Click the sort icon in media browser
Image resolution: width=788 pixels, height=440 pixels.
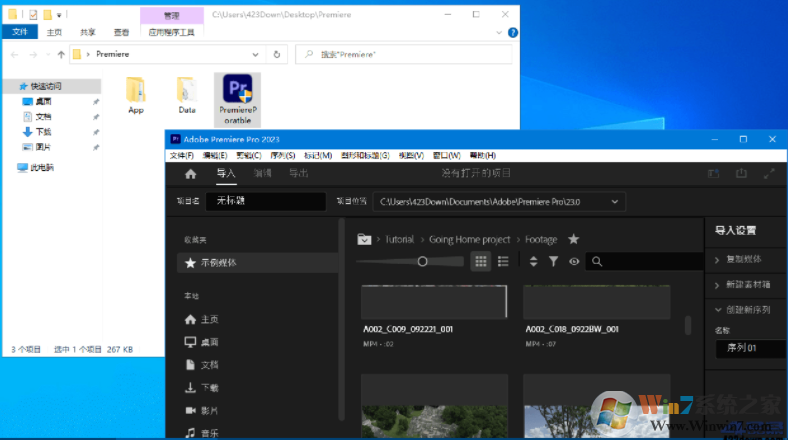(533, 261)
